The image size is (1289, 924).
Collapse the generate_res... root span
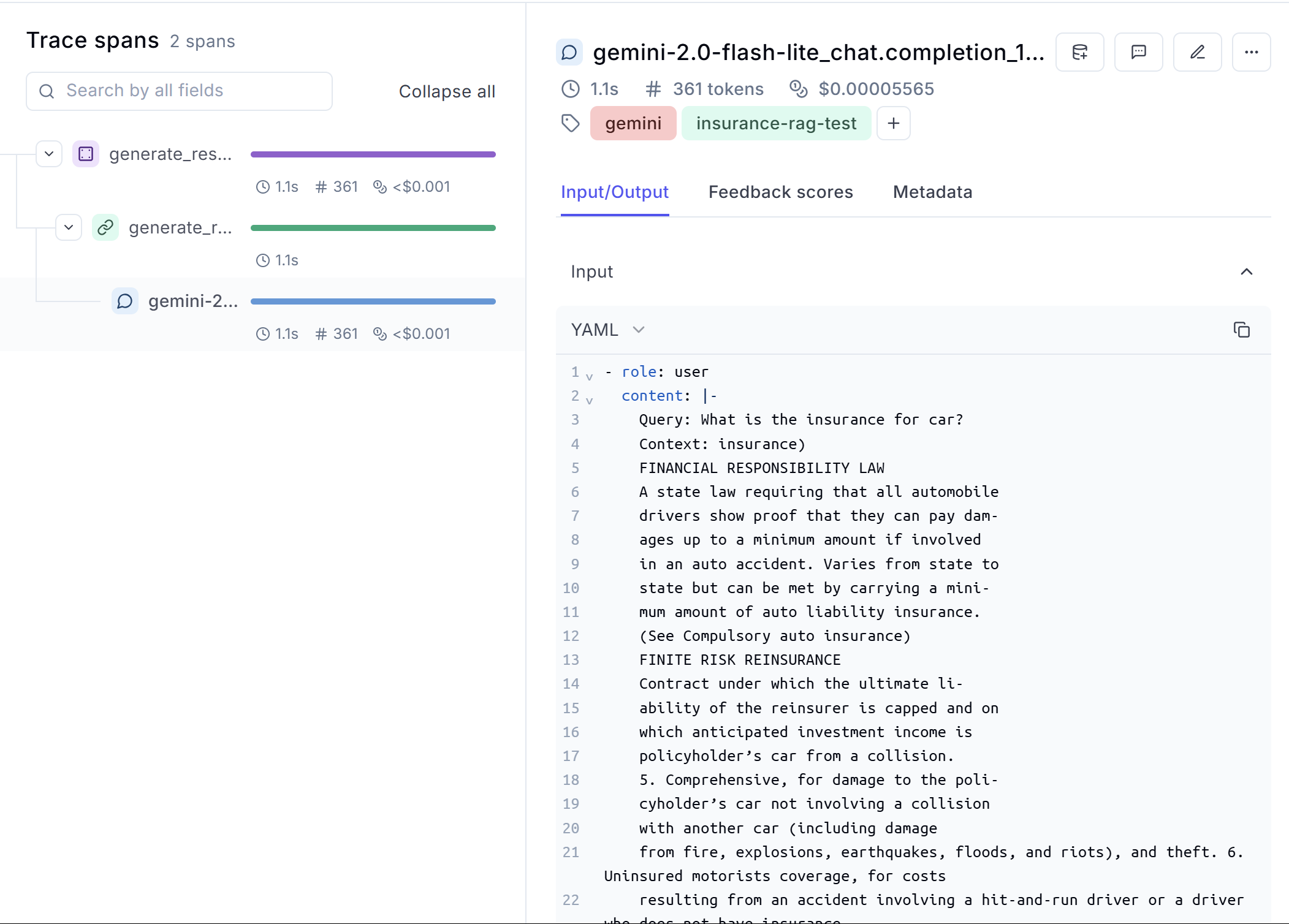49,154
